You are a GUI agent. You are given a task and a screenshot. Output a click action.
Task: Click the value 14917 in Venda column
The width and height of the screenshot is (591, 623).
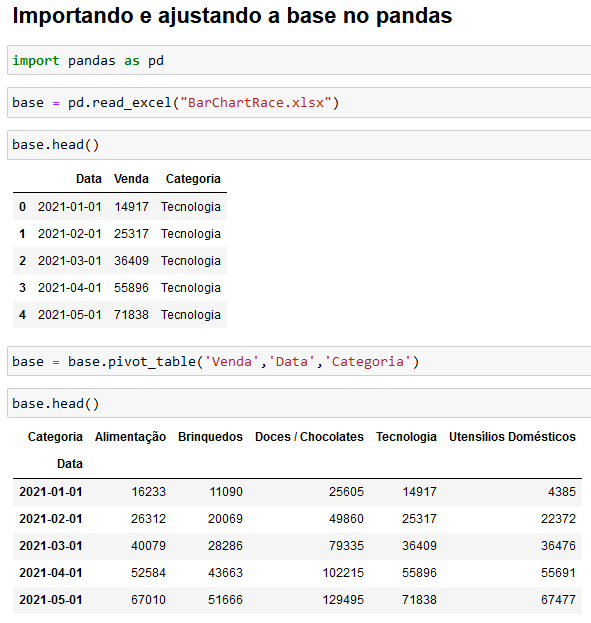pos(132,207)
